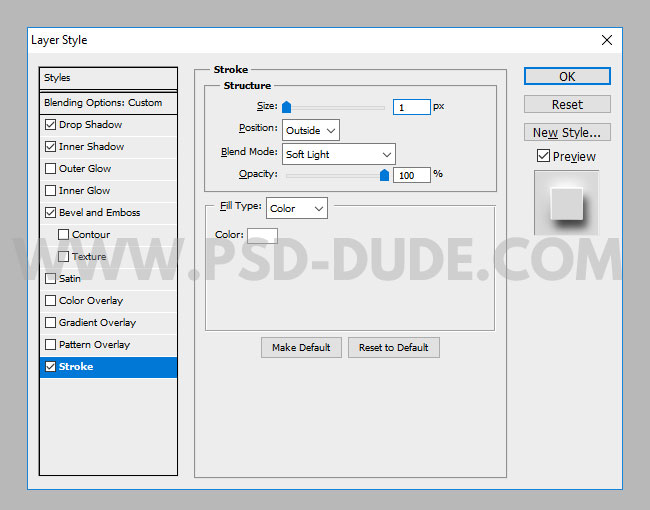
Task: Enable the Satin checkbox
Action: 51,278
